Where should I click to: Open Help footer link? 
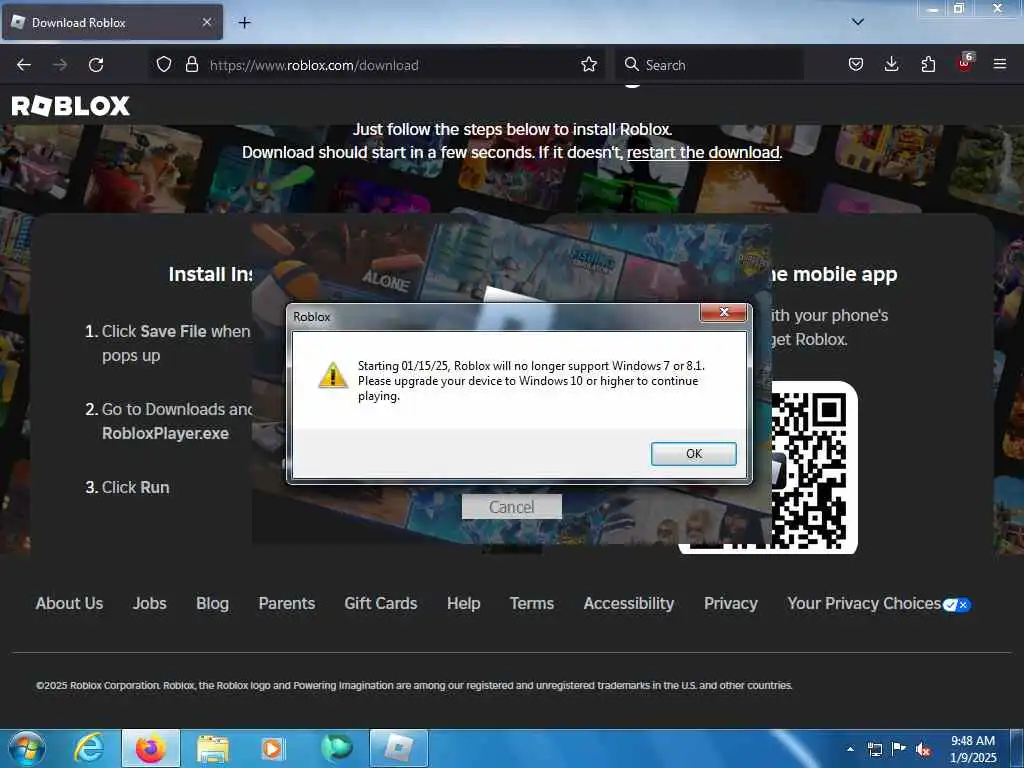pos(464,603)
